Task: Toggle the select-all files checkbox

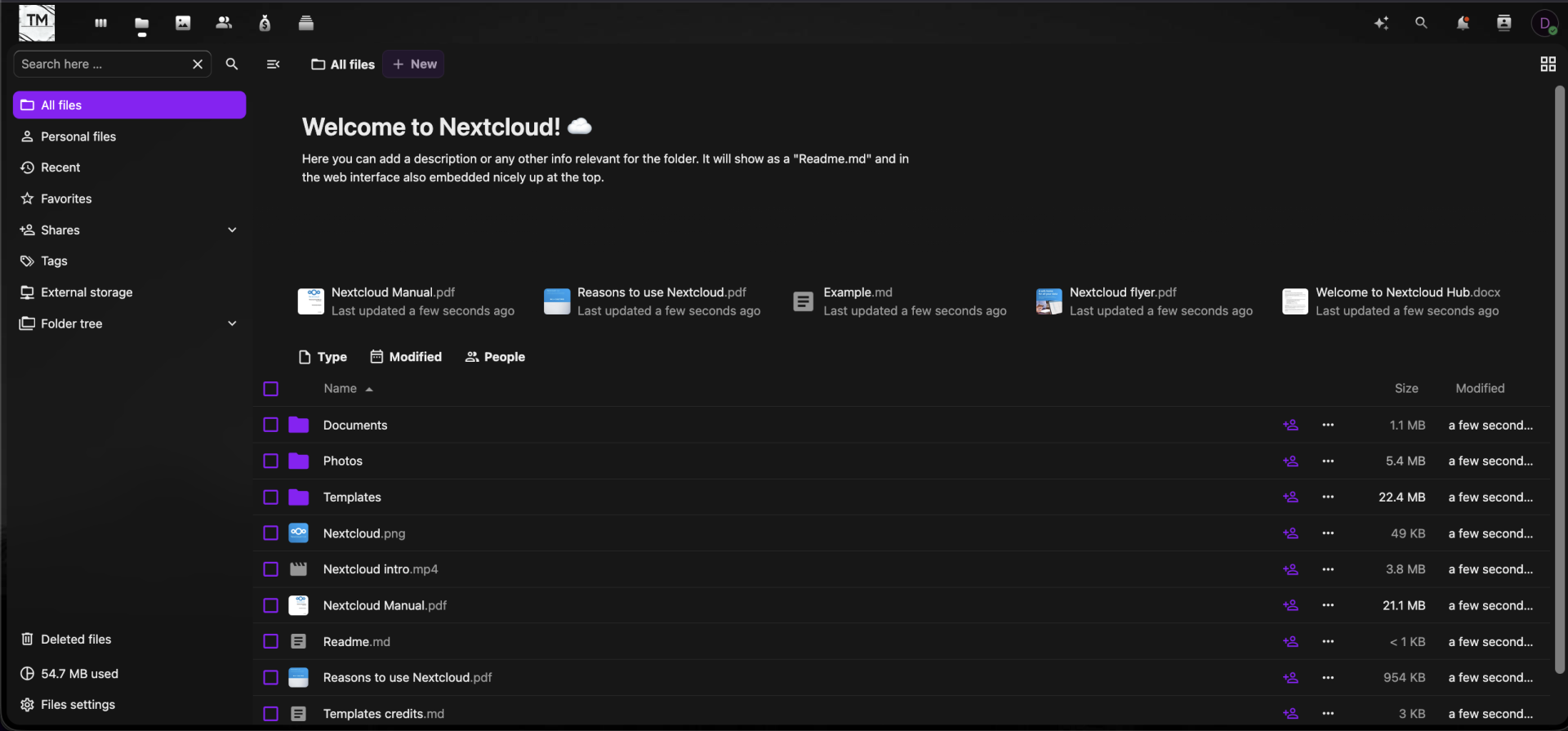Action: click(271, 389)
